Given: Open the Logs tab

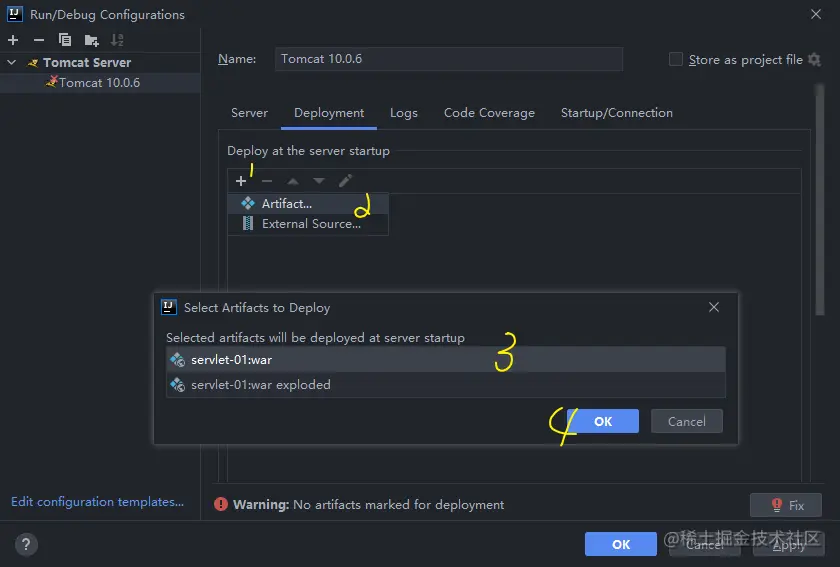Looking at the screenshot, I should click(x=403, y=113).
